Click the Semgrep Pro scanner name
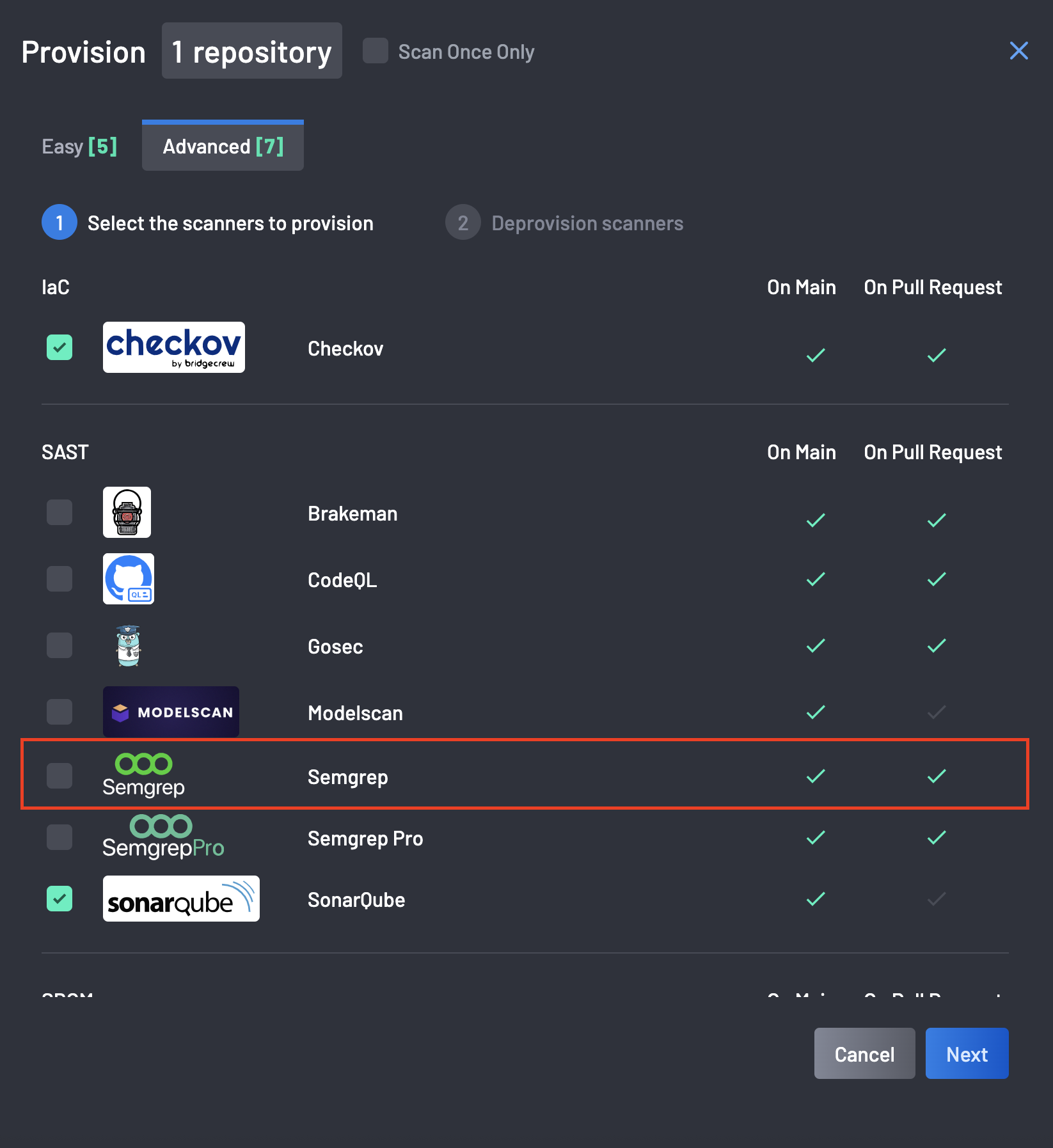Viewport: 1053px width, 1148px height. pos(365,838)
